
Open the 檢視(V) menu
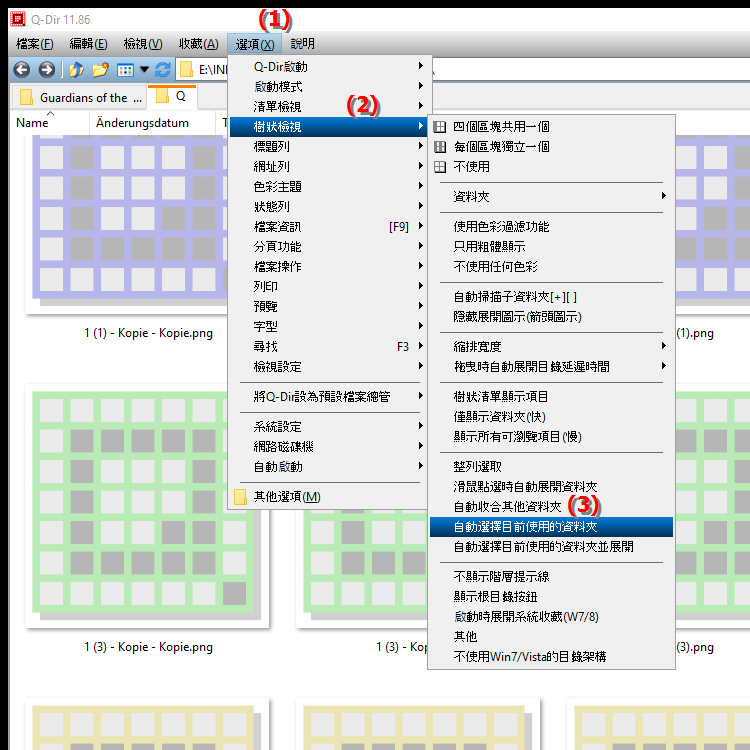click(x=143, y=44)
